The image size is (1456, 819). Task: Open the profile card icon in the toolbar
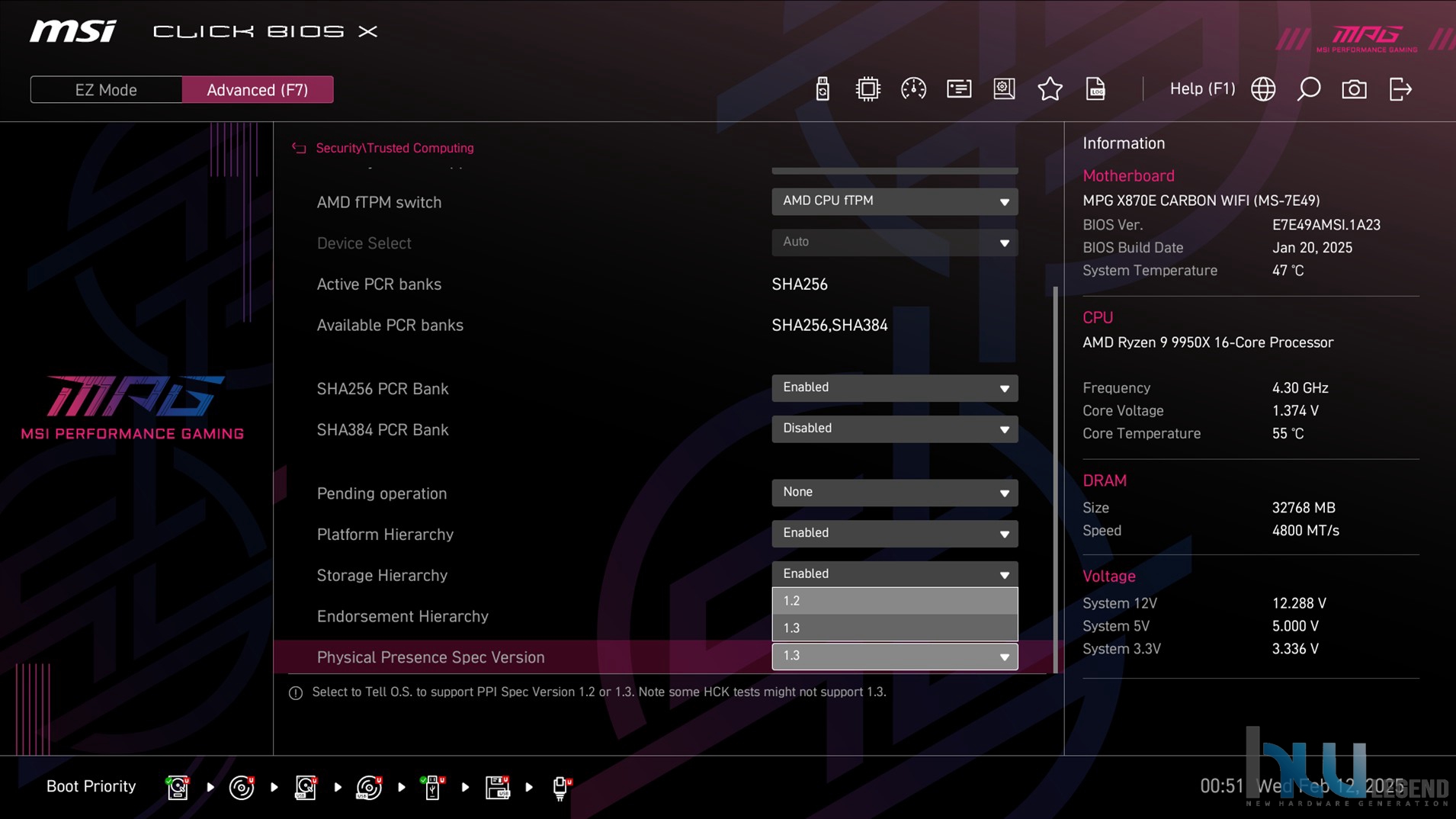click(959, 89)
